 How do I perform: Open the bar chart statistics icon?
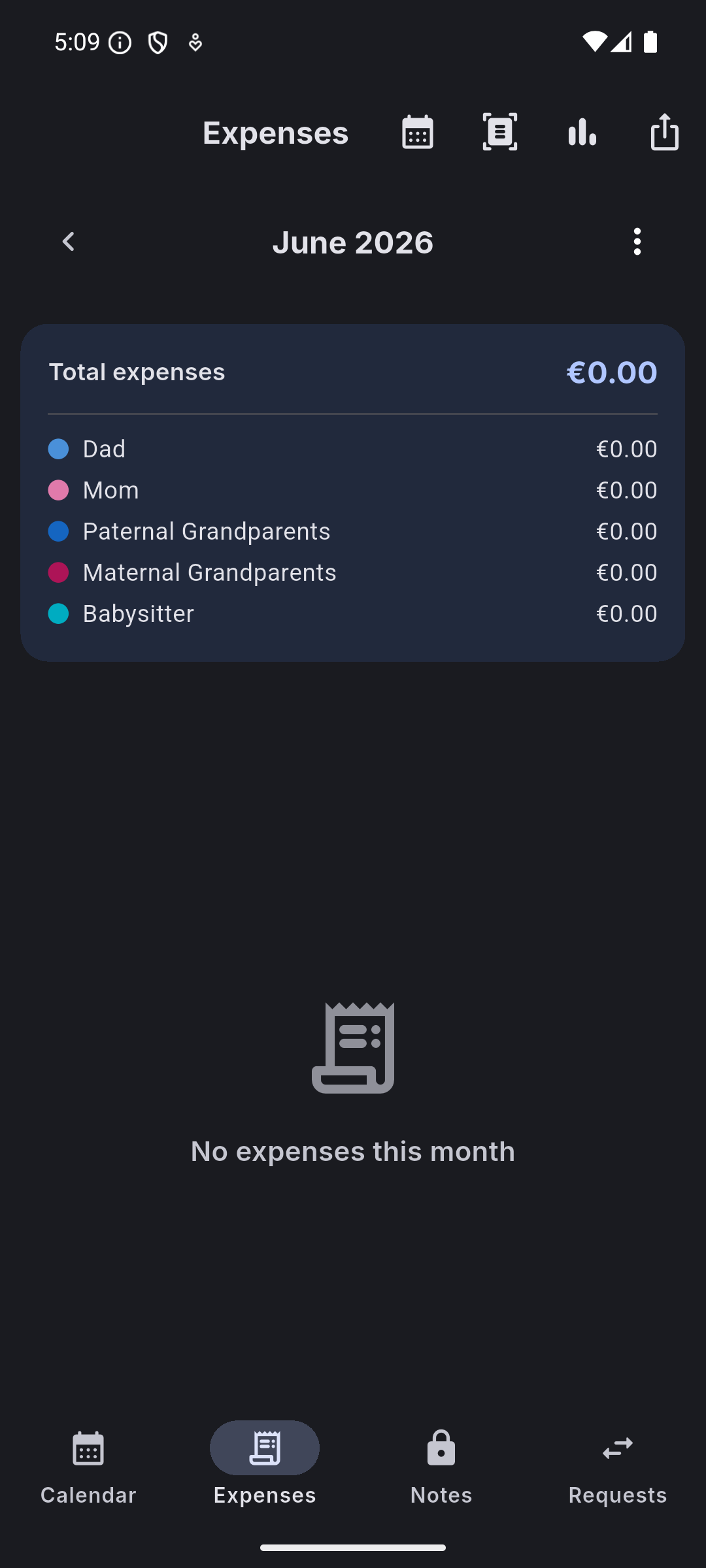(582, 133)
